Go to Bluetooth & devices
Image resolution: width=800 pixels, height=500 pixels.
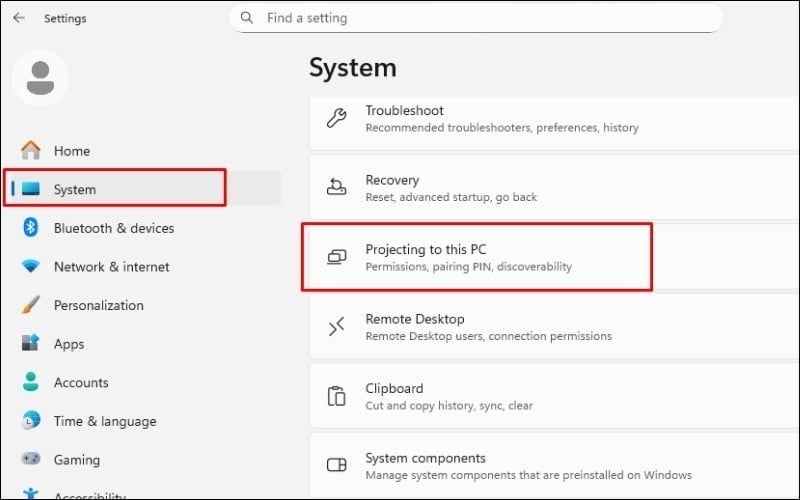point(142,228)
